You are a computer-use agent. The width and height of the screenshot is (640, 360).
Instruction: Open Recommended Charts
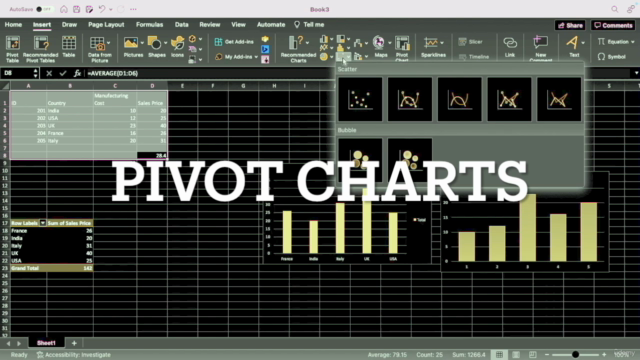pos(298,49)
